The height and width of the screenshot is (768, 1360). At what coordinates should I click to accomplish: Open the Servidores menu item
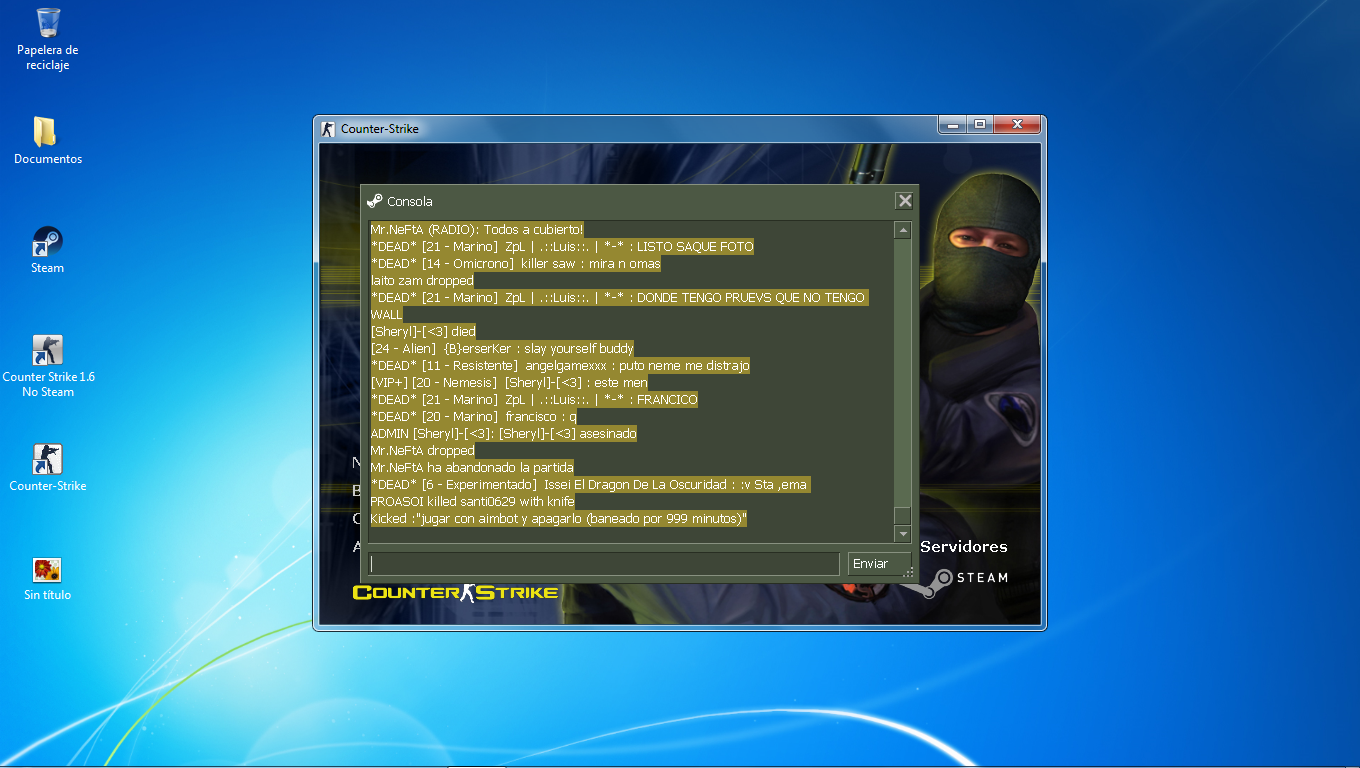(964, 547)
